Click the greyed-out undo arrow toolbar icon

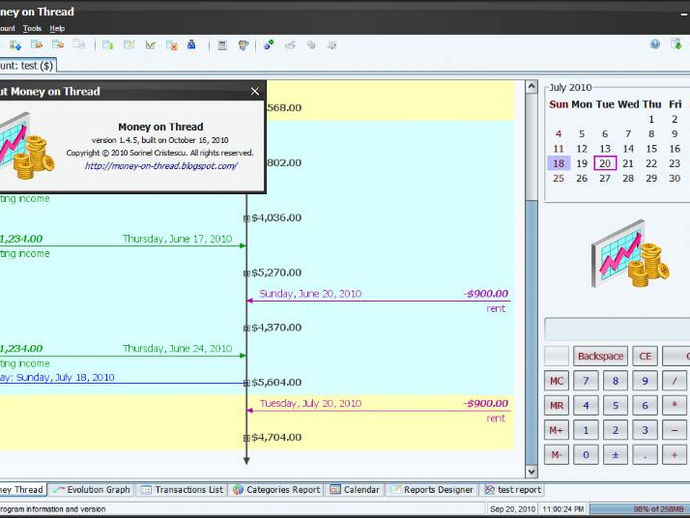[290, 45]
